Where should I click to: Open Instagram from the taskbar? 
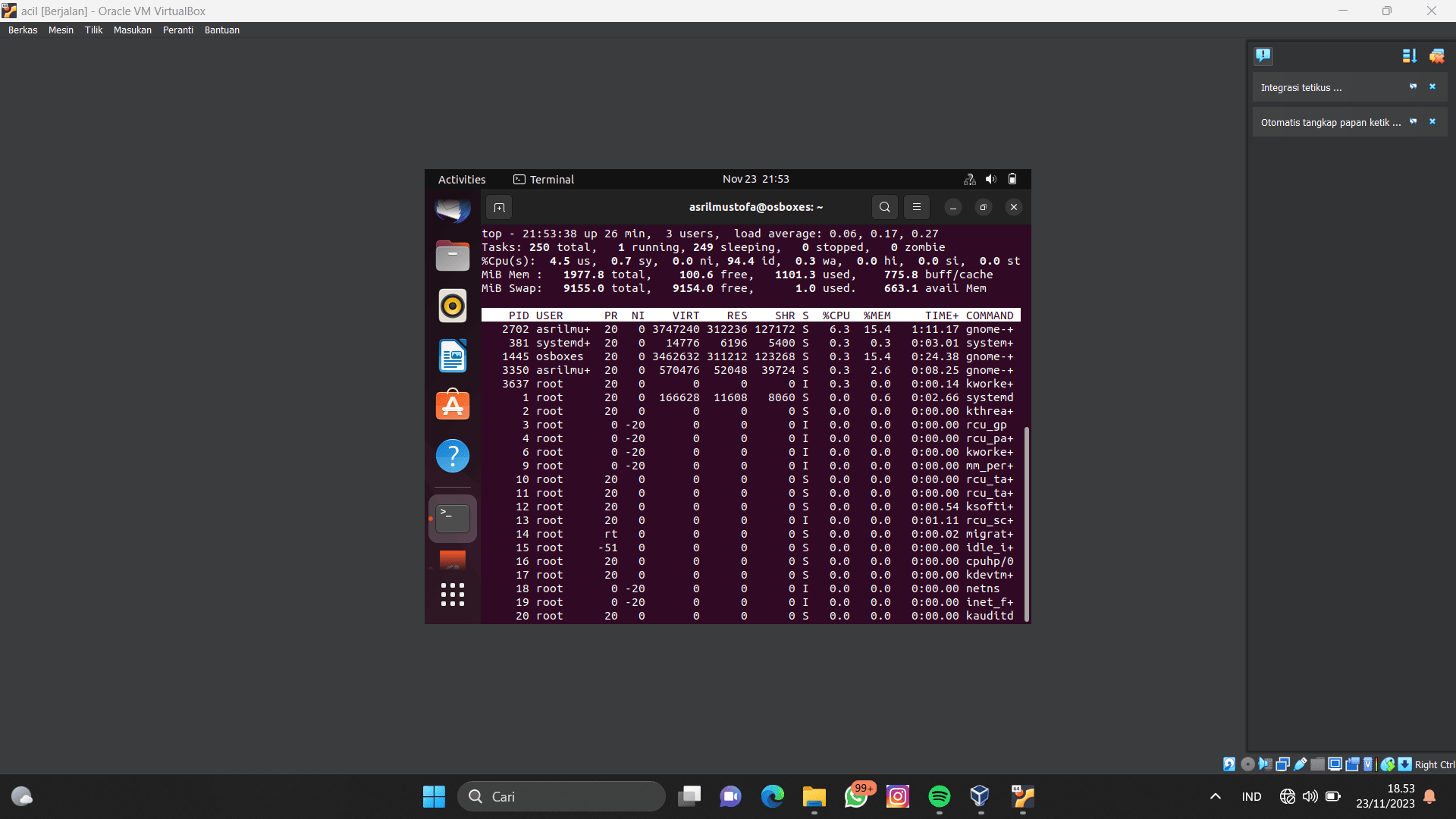click(898, 796)
